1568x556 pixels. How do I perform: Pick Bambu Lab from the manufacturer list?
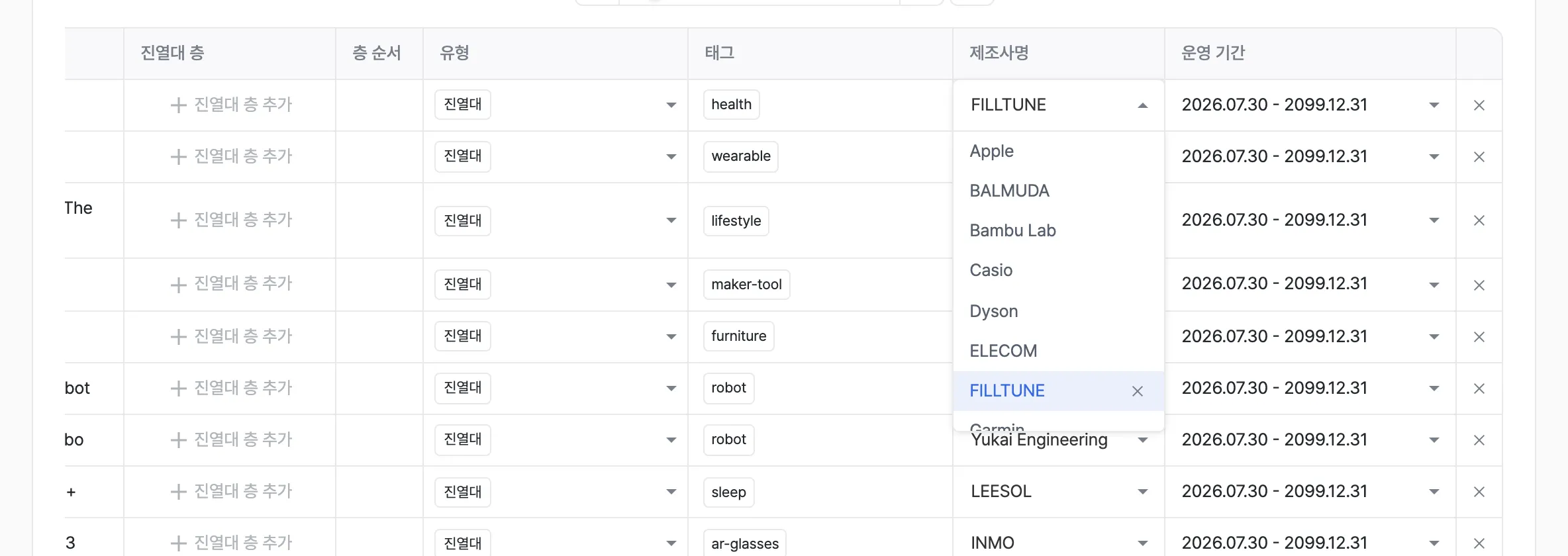1058,230
